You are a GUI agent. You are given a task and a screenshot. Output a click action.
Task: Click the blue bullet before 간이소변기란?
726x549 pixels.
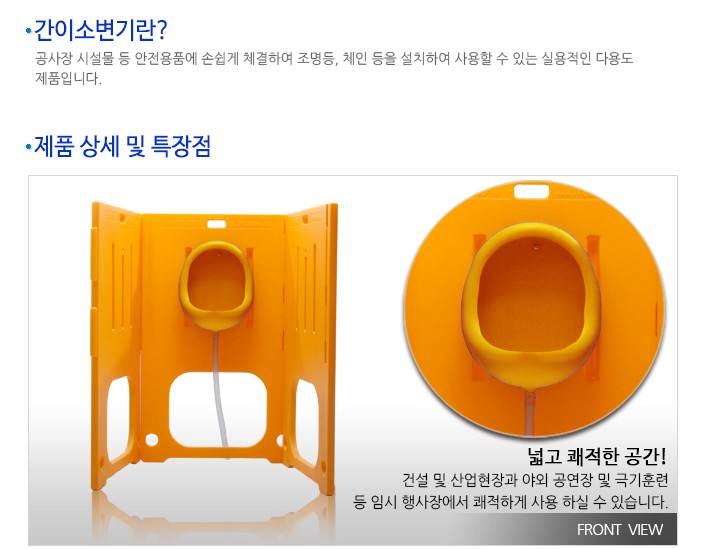[x=29, y=31]
